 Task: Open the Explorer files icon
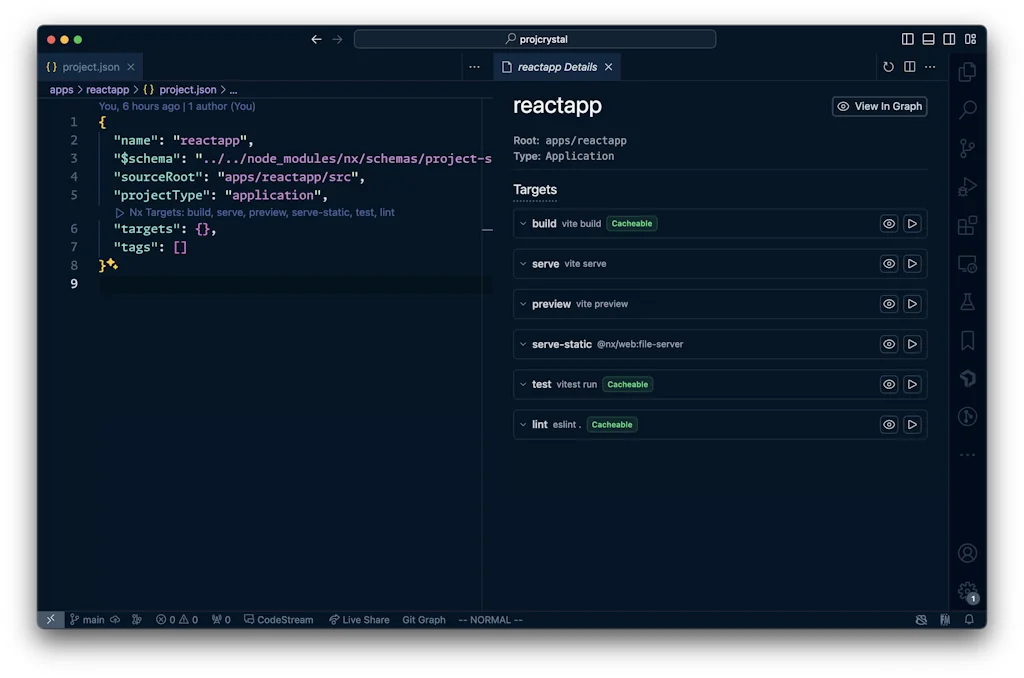[967, 72]
